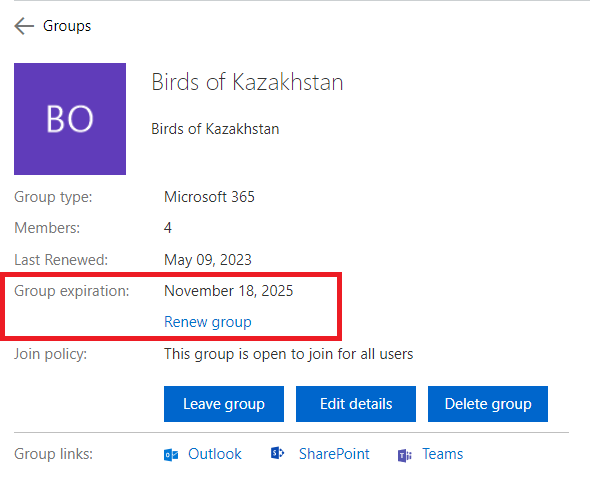Click the large Birds of Kazakhstan heading

tap(247, 82)
